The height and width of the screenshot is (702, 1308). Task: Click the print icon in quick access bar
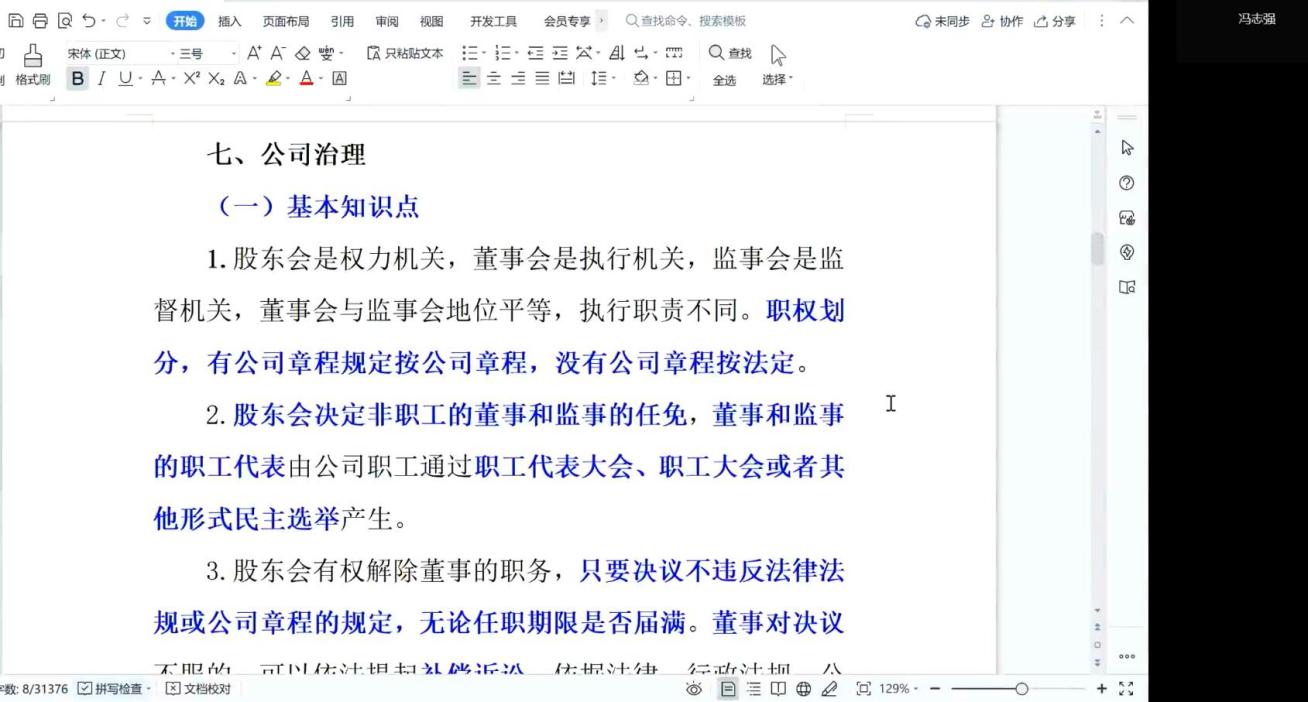coord(40,21)
